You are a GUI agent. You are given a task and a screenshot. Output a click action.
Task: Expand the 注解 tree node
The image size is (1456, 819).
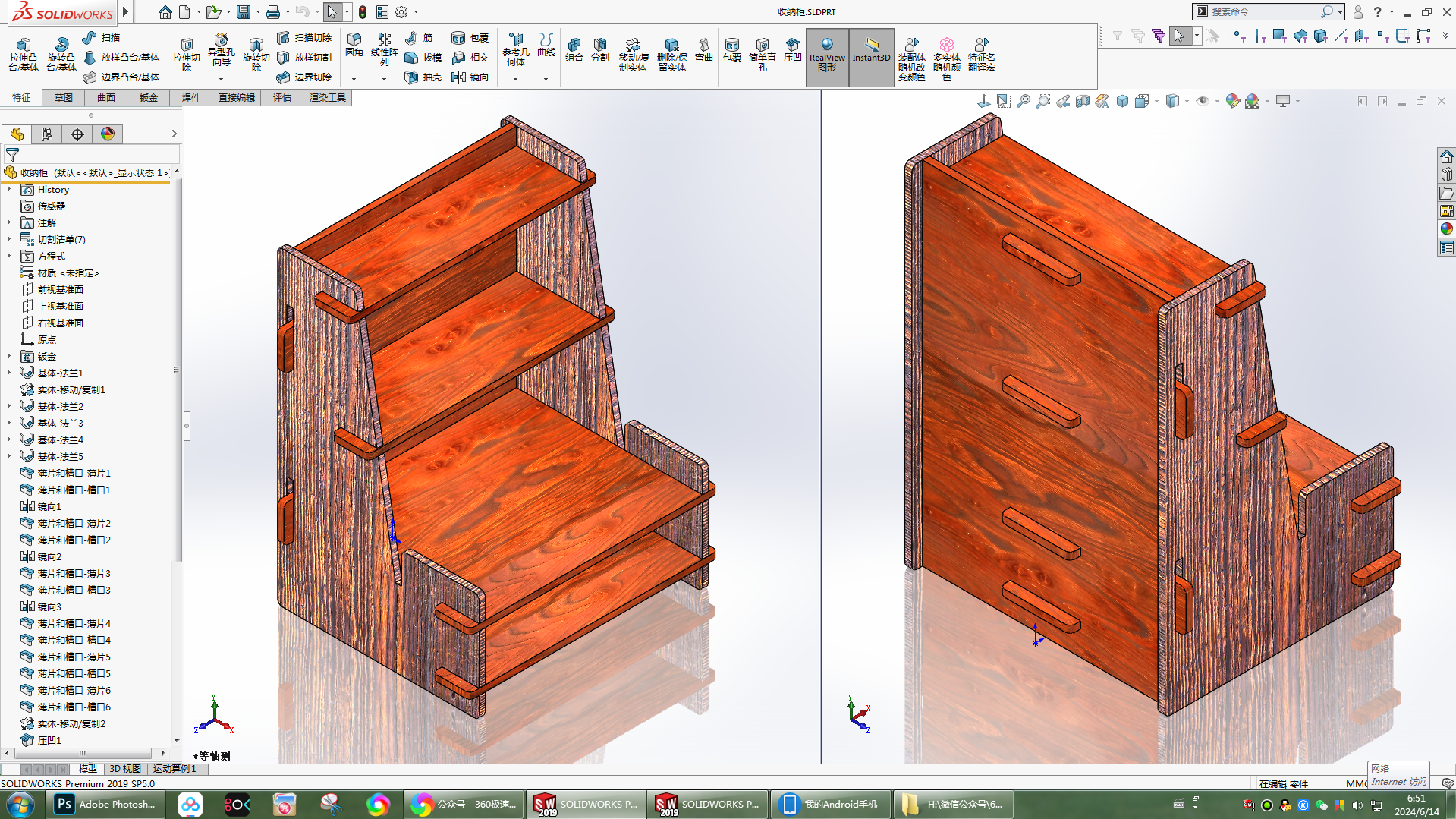[x=9, y=222]
